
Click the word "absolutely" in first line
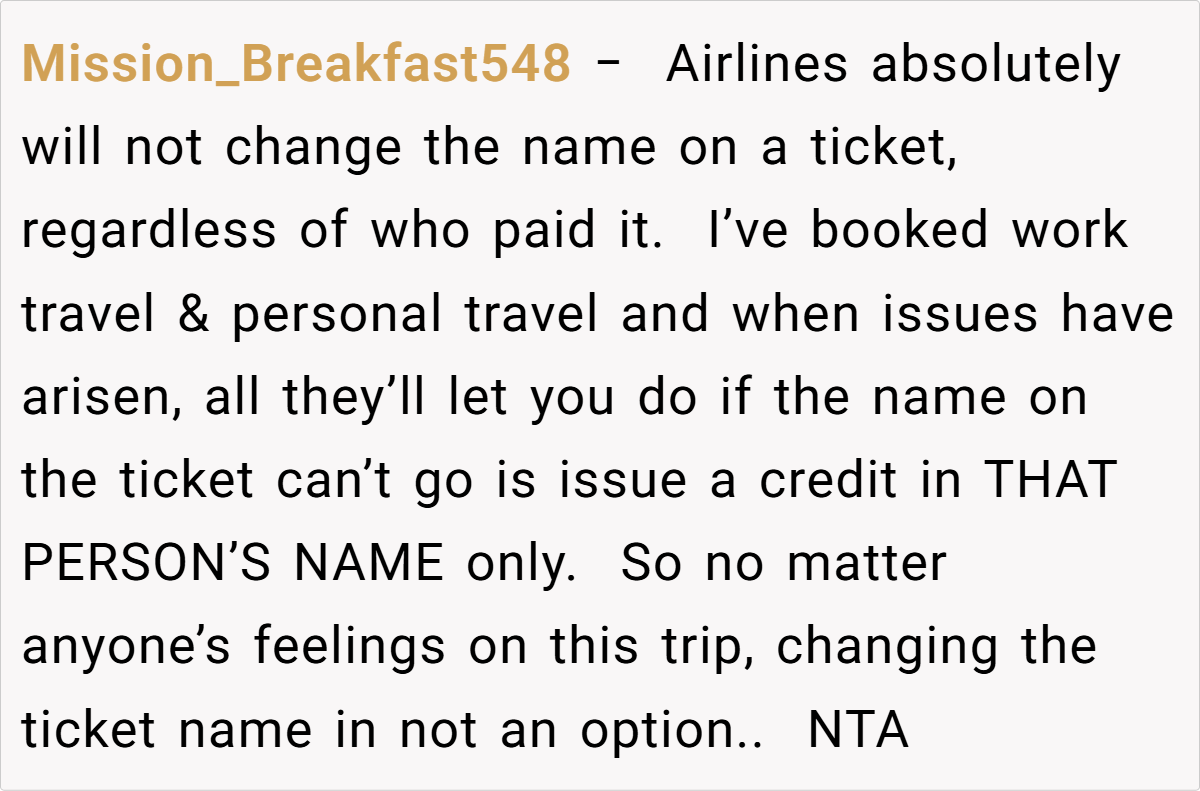coord(997,66)
